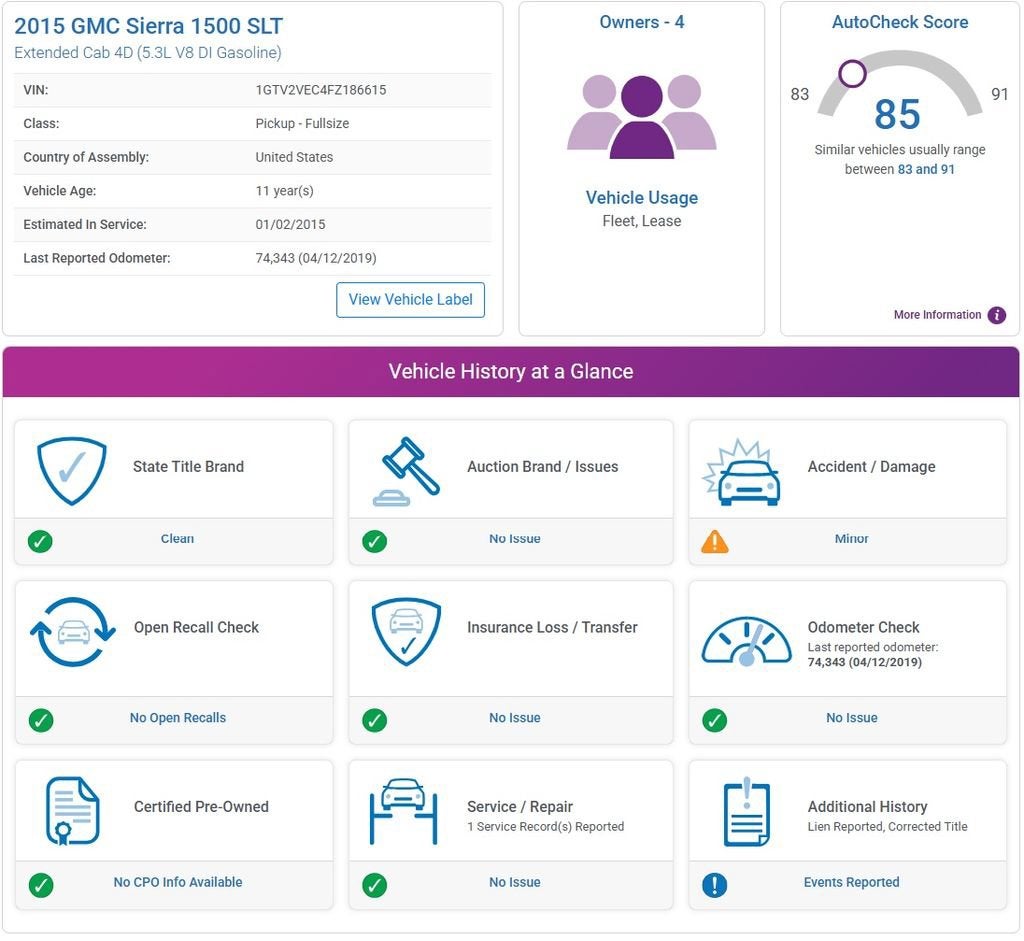Open No Issue link under Odometer Check
The height and width of the screenshot is (941, 1024).
[x=852, y=718]
